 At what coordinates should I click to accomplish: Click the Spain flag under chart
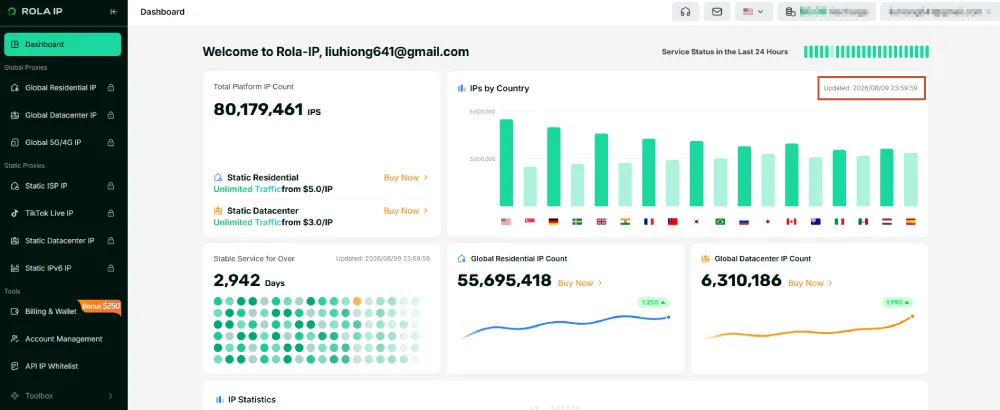pos(911,222)
